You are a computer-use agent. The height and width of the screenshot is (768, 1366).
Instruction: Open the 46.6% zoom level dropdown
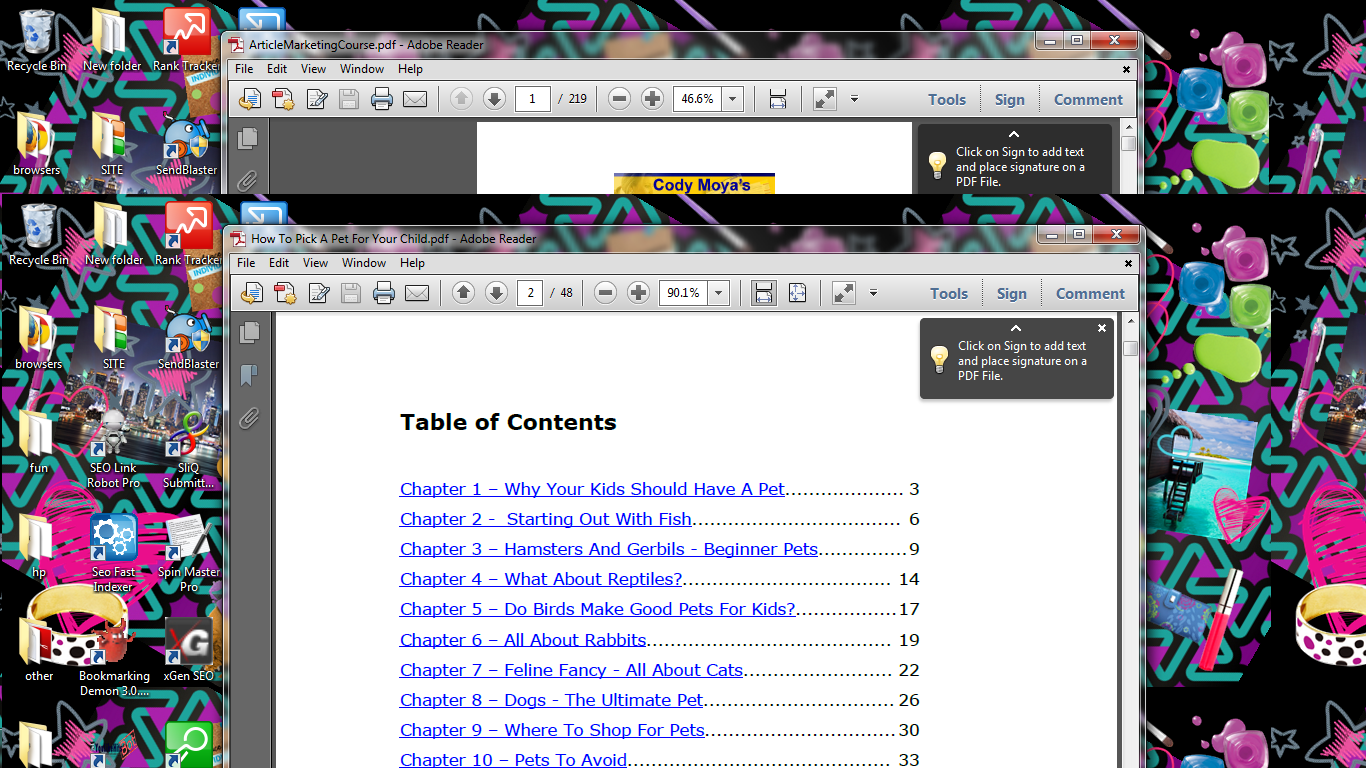click(x=733, y=99)
